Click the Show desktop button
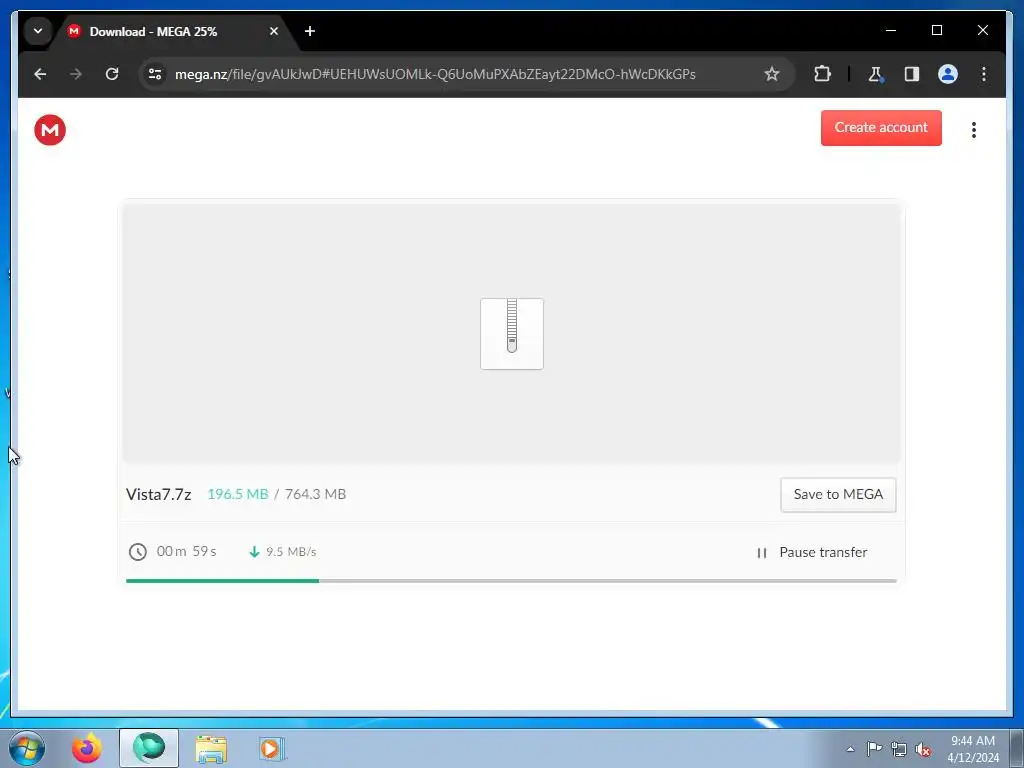1024x768 pixels. click(x=1017, y=748)
